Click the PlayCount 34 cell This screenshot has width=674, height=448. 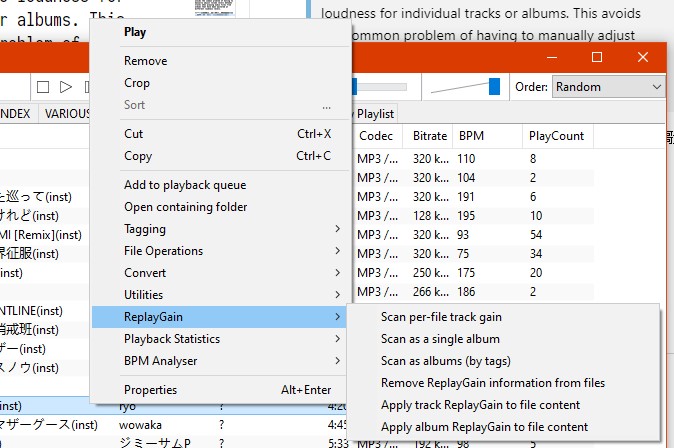point(536,254)
